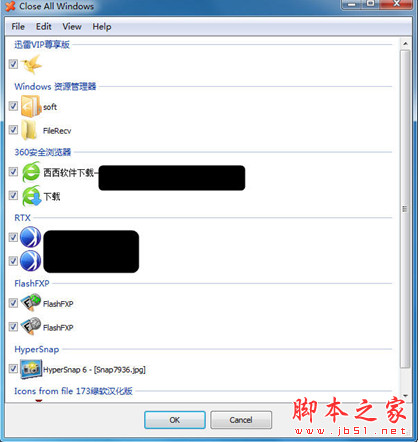This screenshot has width=418, height=442.
Task: Click the first RTX blue sphere icon
Action: (31, 237)
